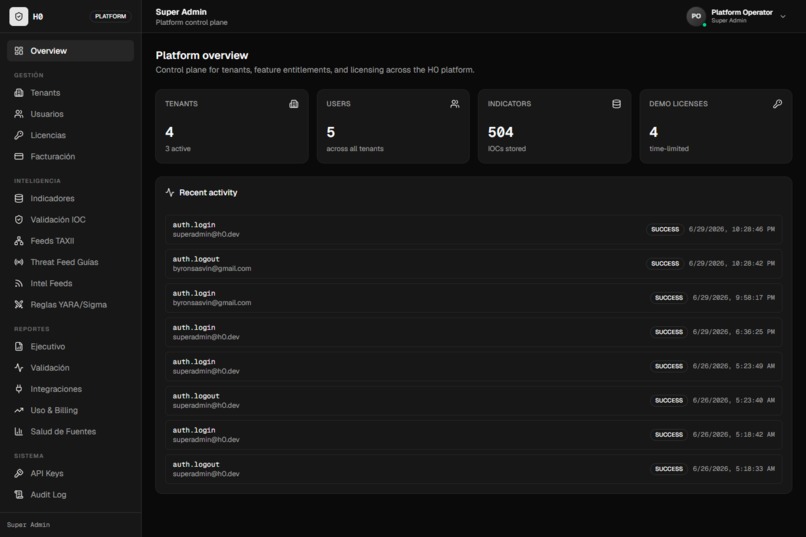
Task: Open the Ejecutivo report
Action: click(x=70, y=346)
